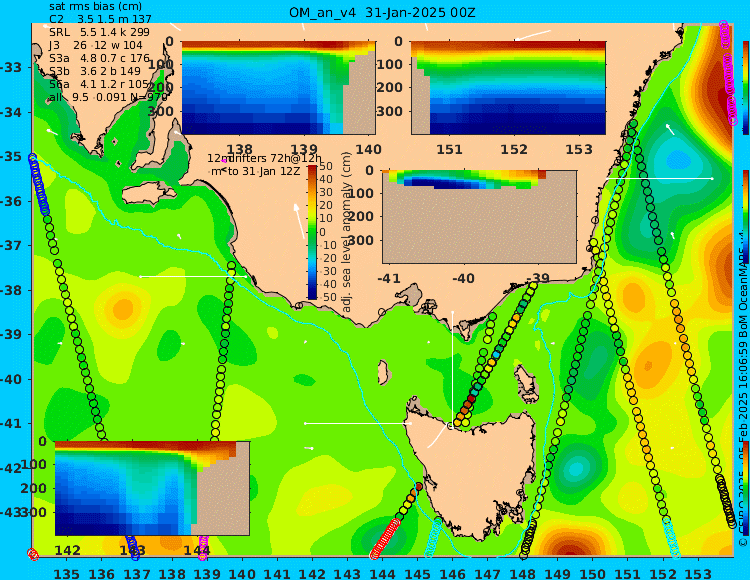Click longitude label 150 on the bottom axis
Screen dimensions: 750x580
593,573
